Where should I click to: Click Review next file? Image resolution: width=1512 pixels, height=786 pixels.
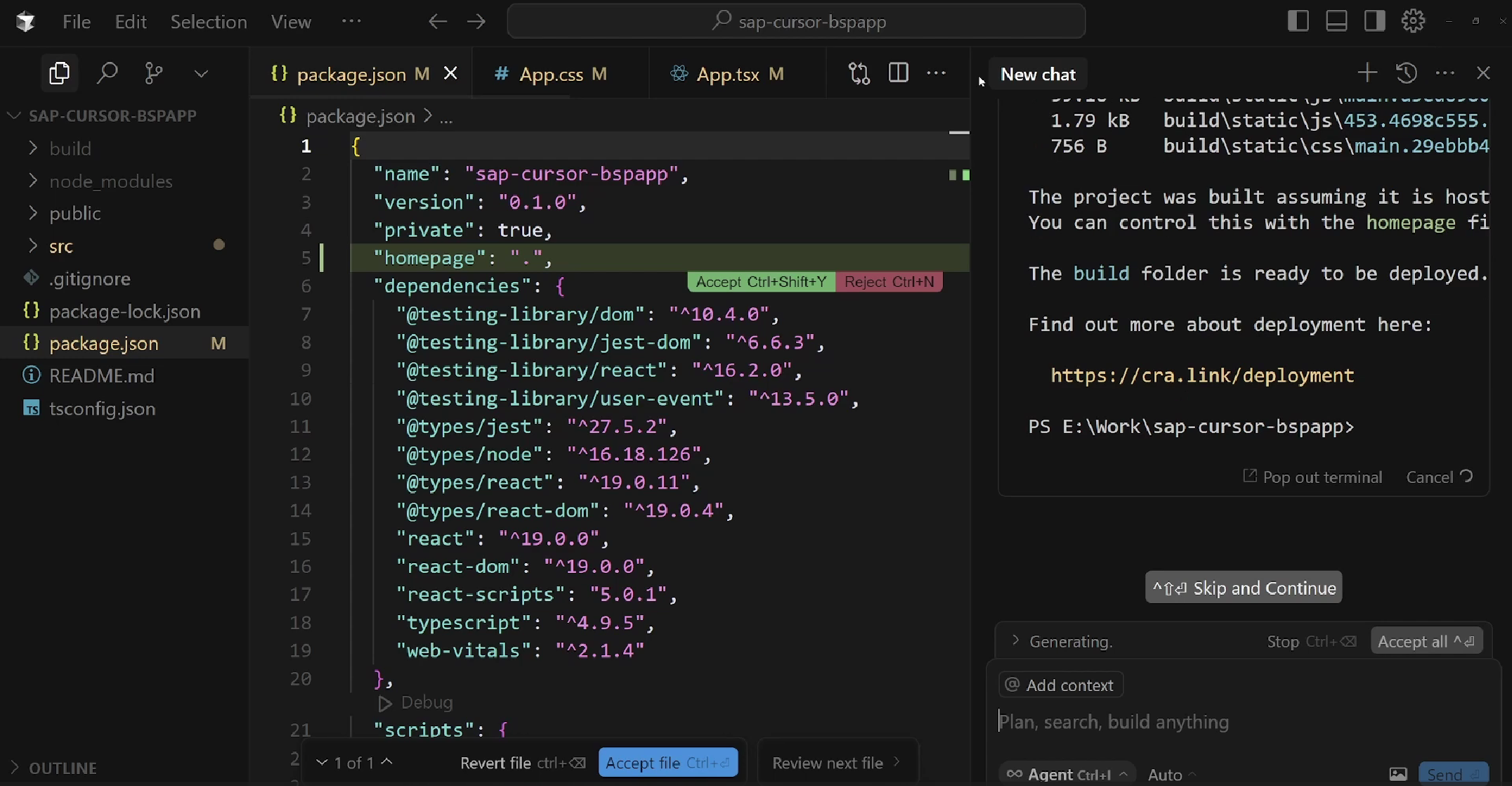pyautogui.click(x=836, y=763)
